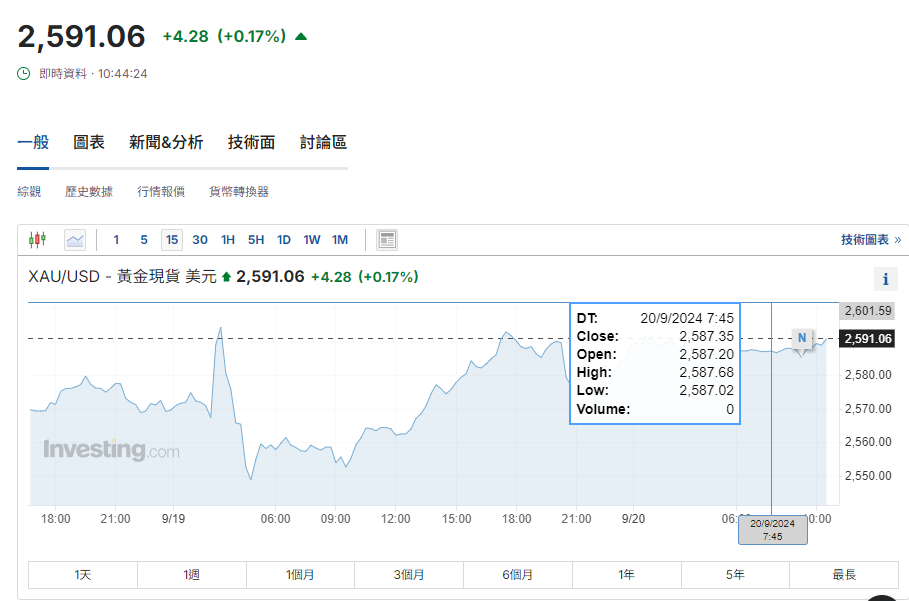The image size is (909, 601).
Task: Open the 技術面 tab
Action: [251, 142]
